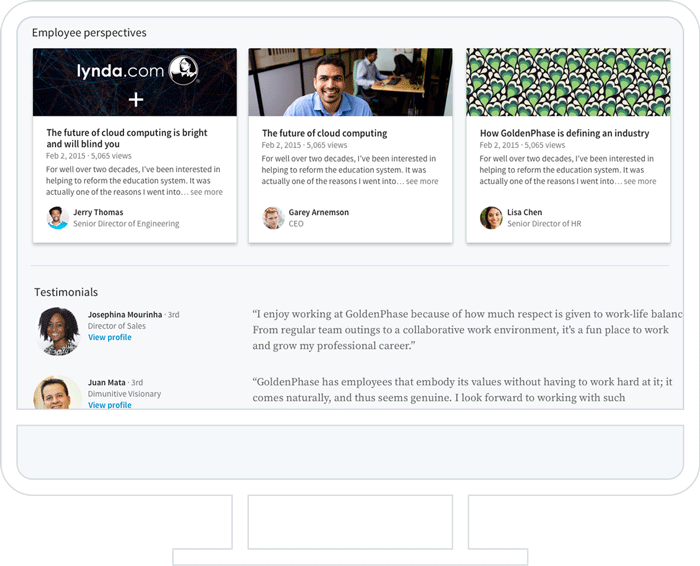
Task: Open Garey Arnemson author name
Action: 319,212
